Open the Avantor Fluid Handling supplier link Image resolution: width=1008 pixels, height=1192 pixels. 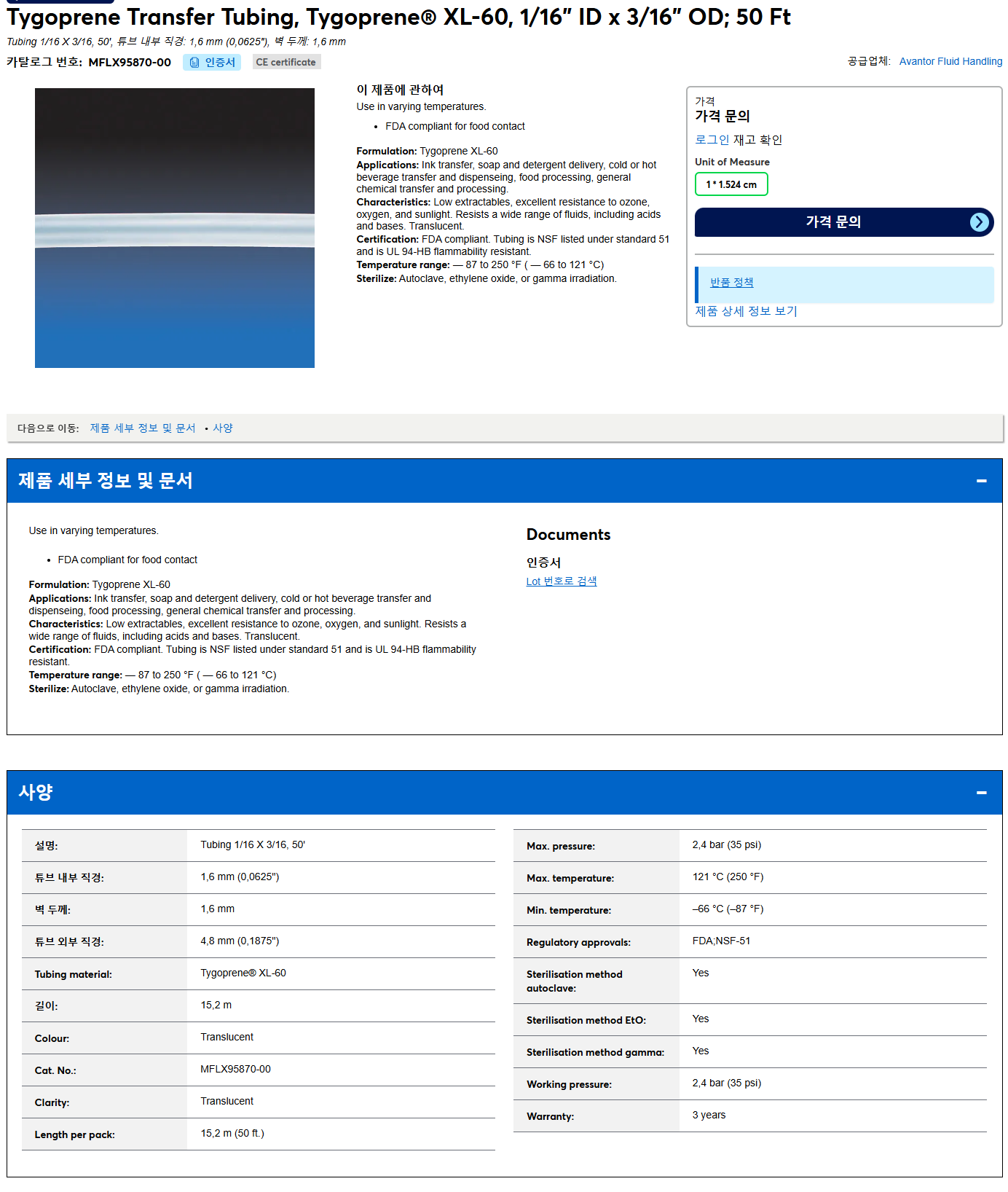click(950, 61)
